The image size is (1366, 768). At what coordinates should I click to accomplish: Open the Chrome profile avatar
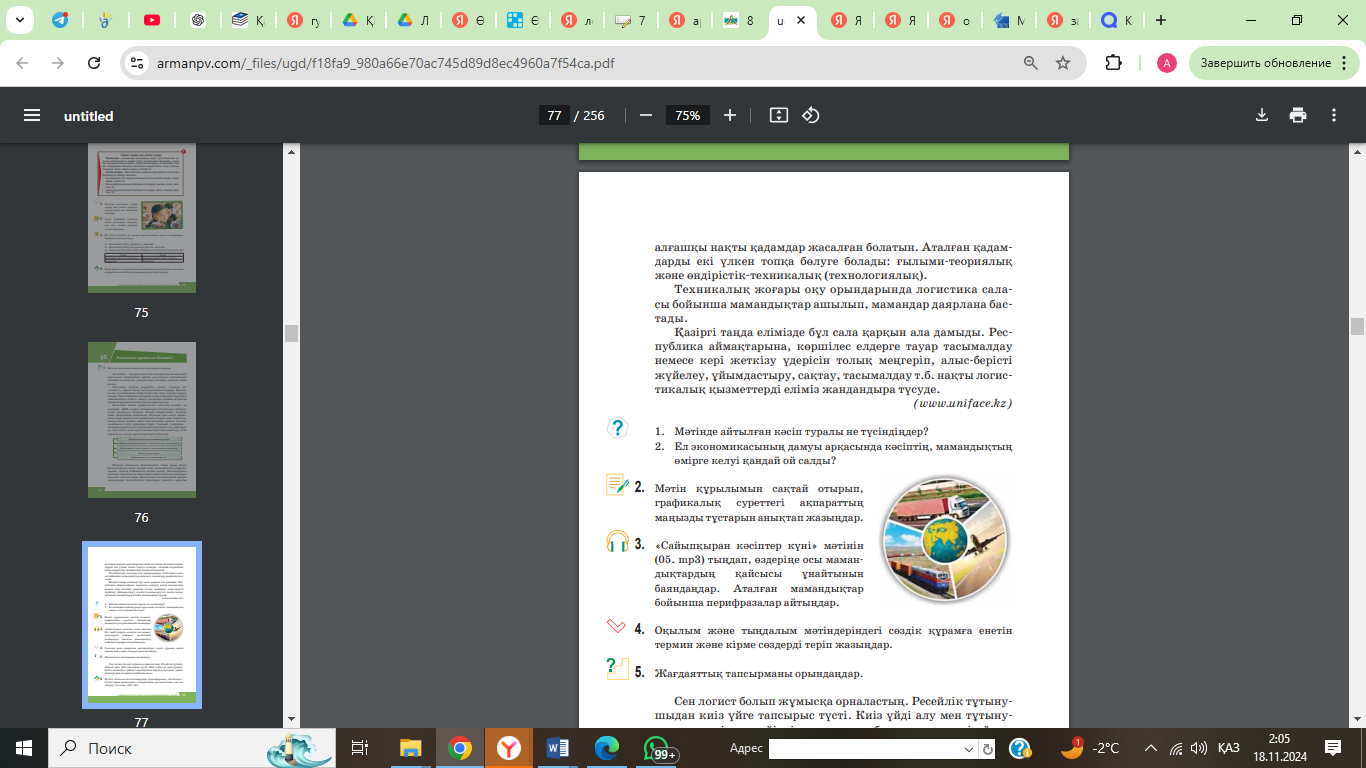pos(1166,63)
